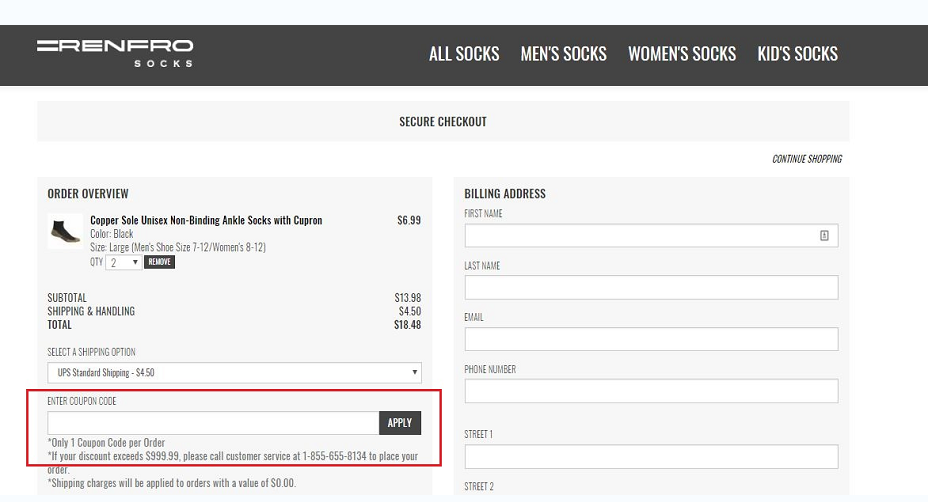Image resolution: width=928 pixels, height=502 pixels.
Task: Go to WOMEN'S SOCKS category
Action: pos(682,54)
